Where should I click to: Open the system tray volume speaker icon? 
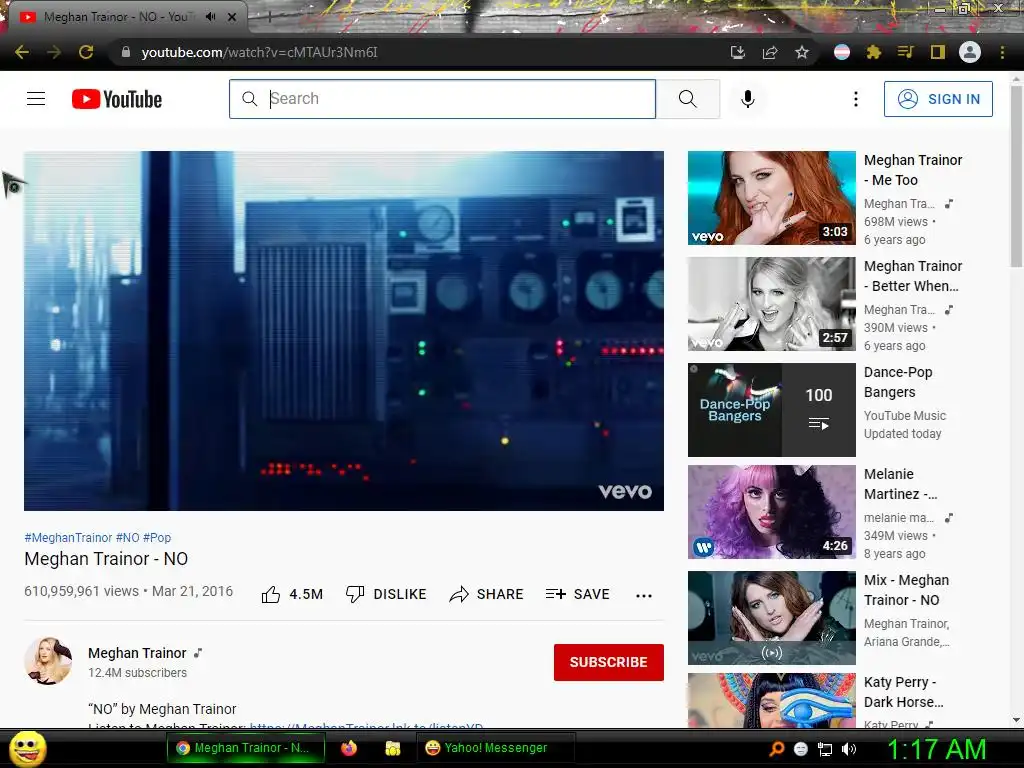click(x=849, y=749)
